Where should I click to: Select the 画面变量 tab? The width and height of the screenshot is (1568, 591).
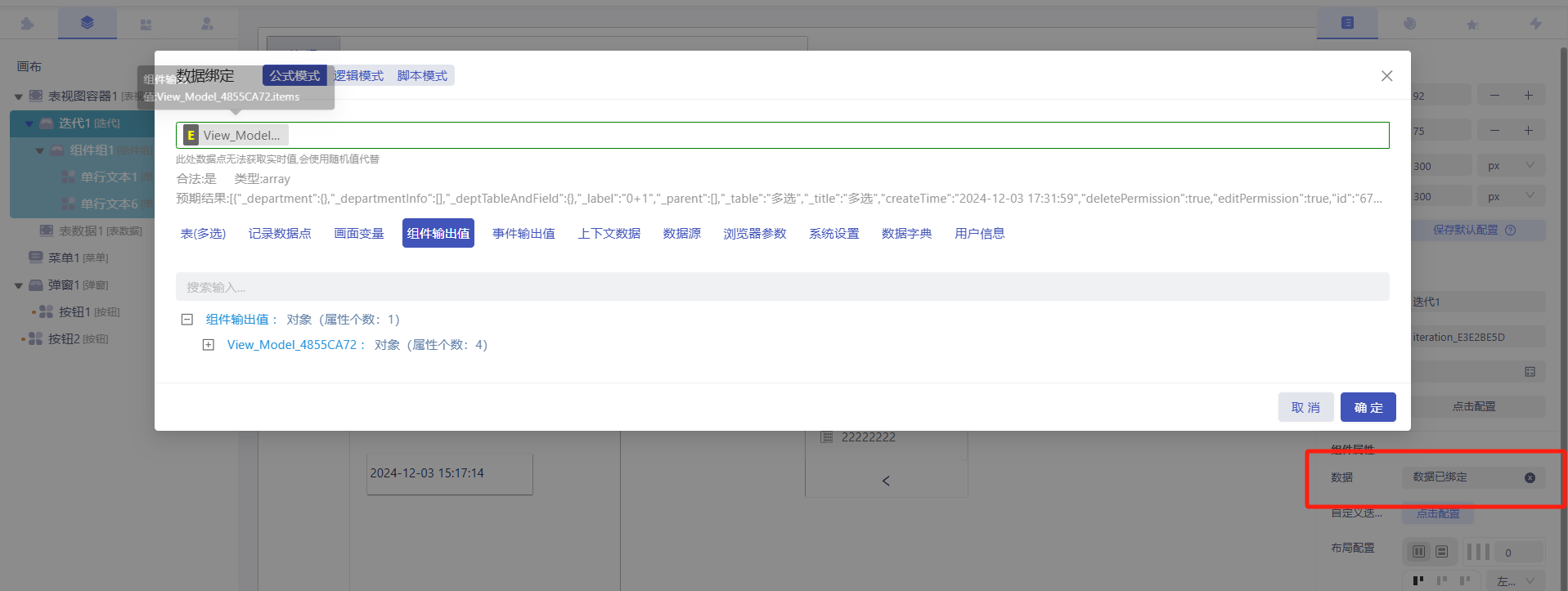tap(359, 233)
